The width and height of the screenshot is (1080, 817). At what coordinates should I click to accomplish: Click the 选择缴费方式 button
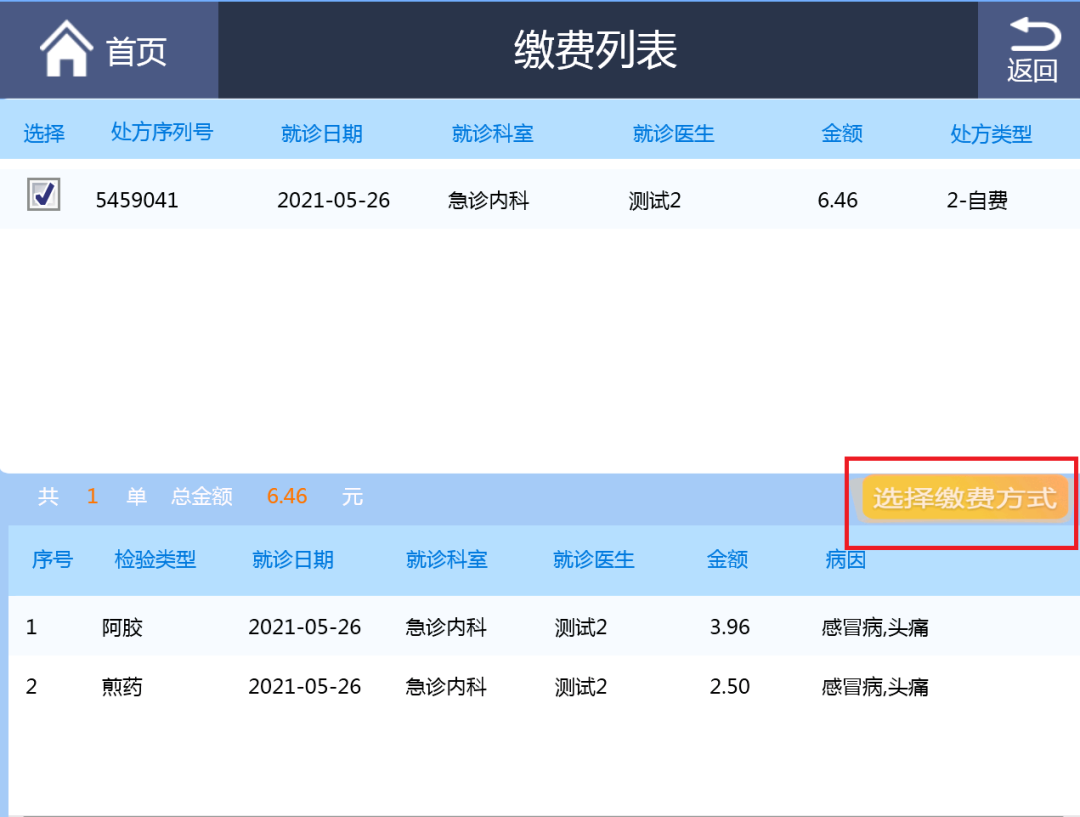point(964,497)
